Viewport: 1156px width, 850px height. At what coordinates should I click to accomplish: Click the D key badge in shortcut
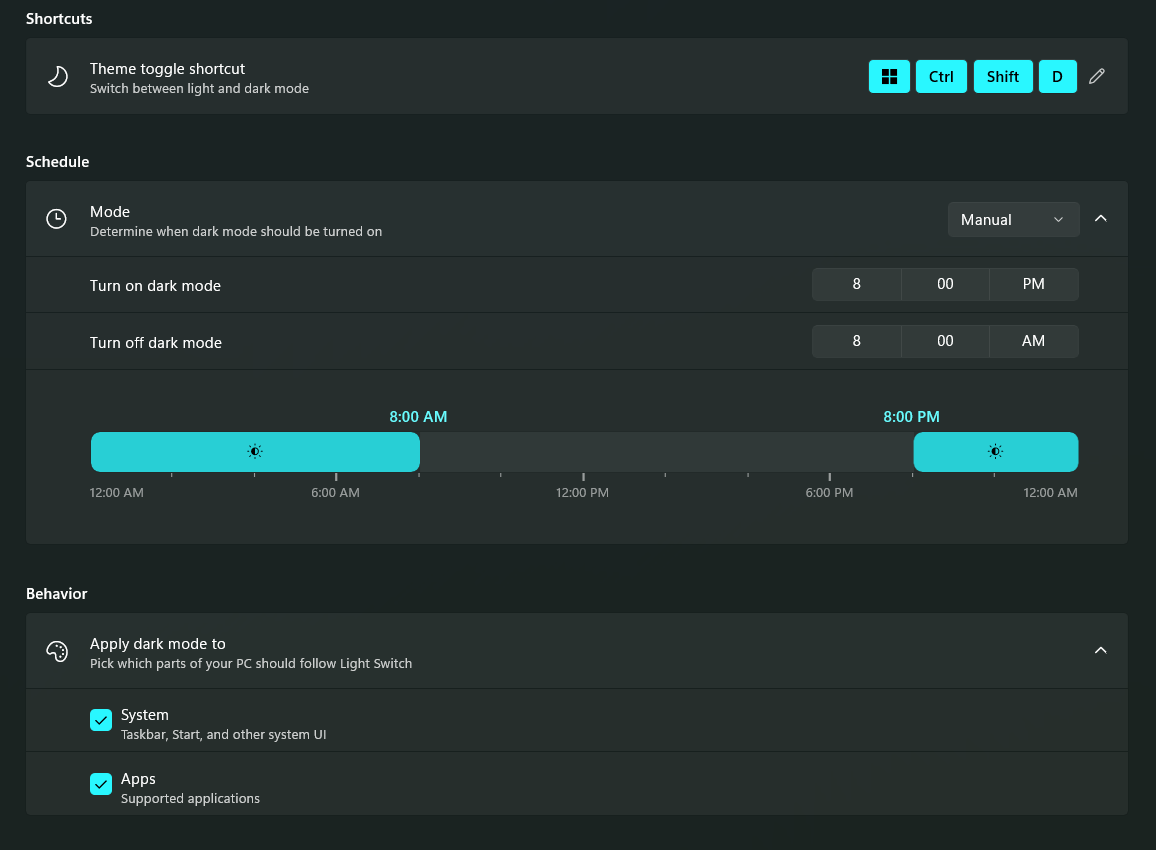[x=1057, y=77]
